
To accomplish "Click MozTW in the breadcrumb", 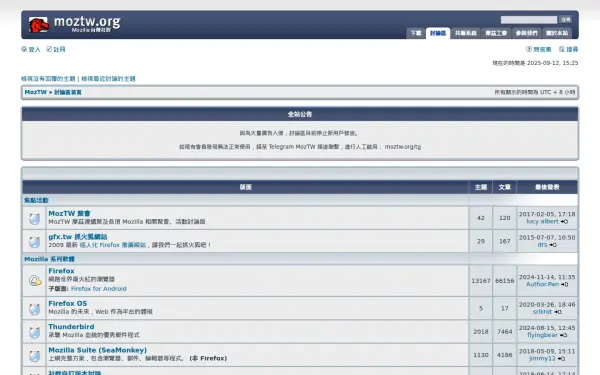I will point(36,92).
